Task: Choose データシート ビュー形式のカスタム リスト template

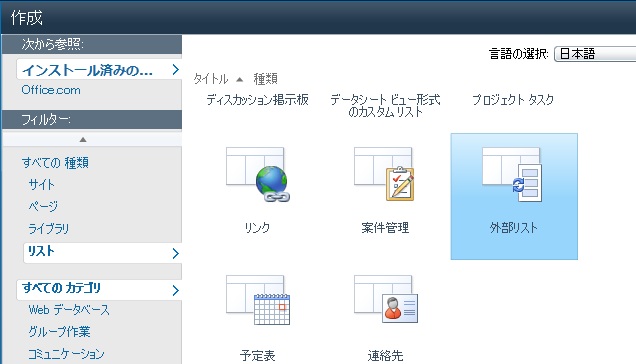Action: [385, 106]
